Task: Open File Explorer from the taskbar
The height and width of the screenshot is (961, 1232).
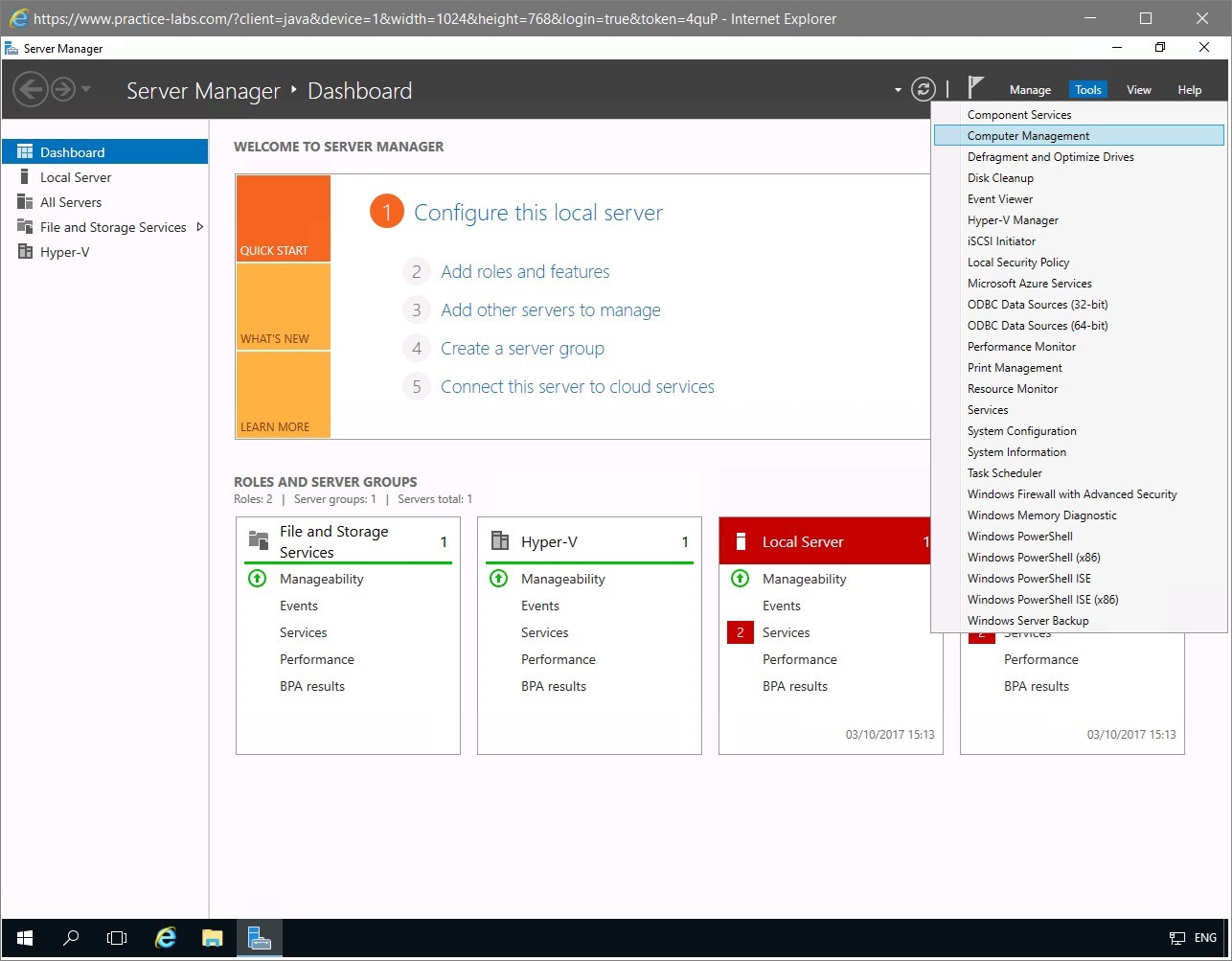Action: (x=212, y=938)
